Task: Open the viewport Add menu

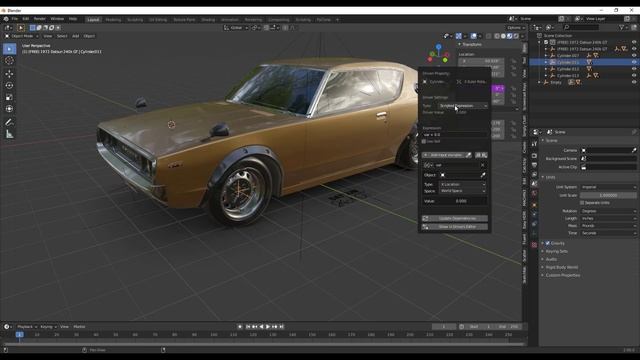Action: point(76,36)
